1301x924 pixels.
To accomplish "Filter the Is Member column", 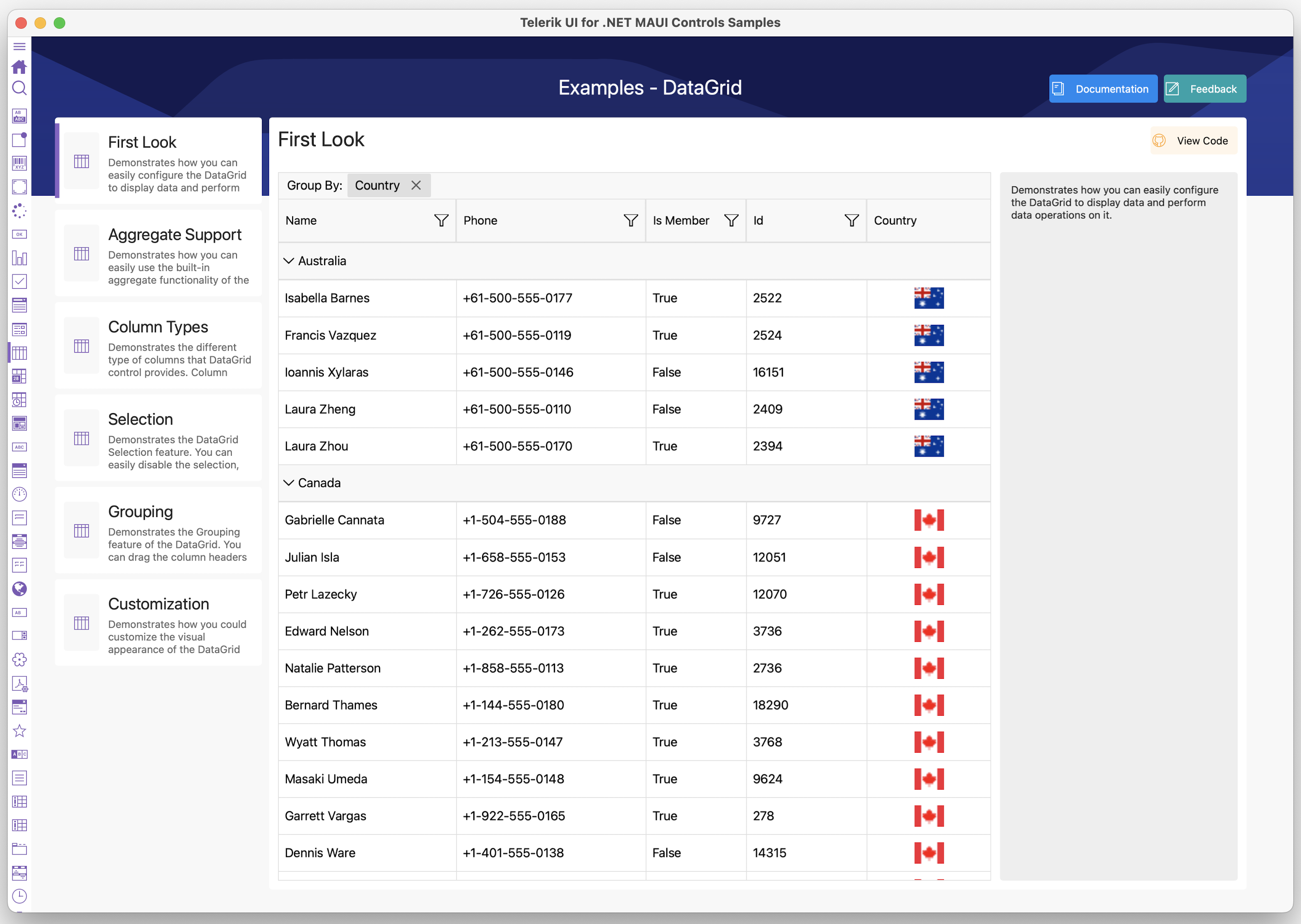I will coord(731,221).
